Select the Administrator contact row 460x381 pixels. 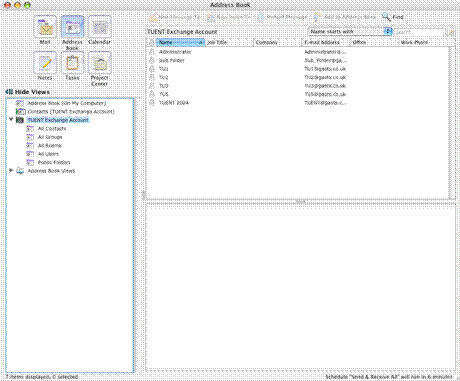(298, 52)
